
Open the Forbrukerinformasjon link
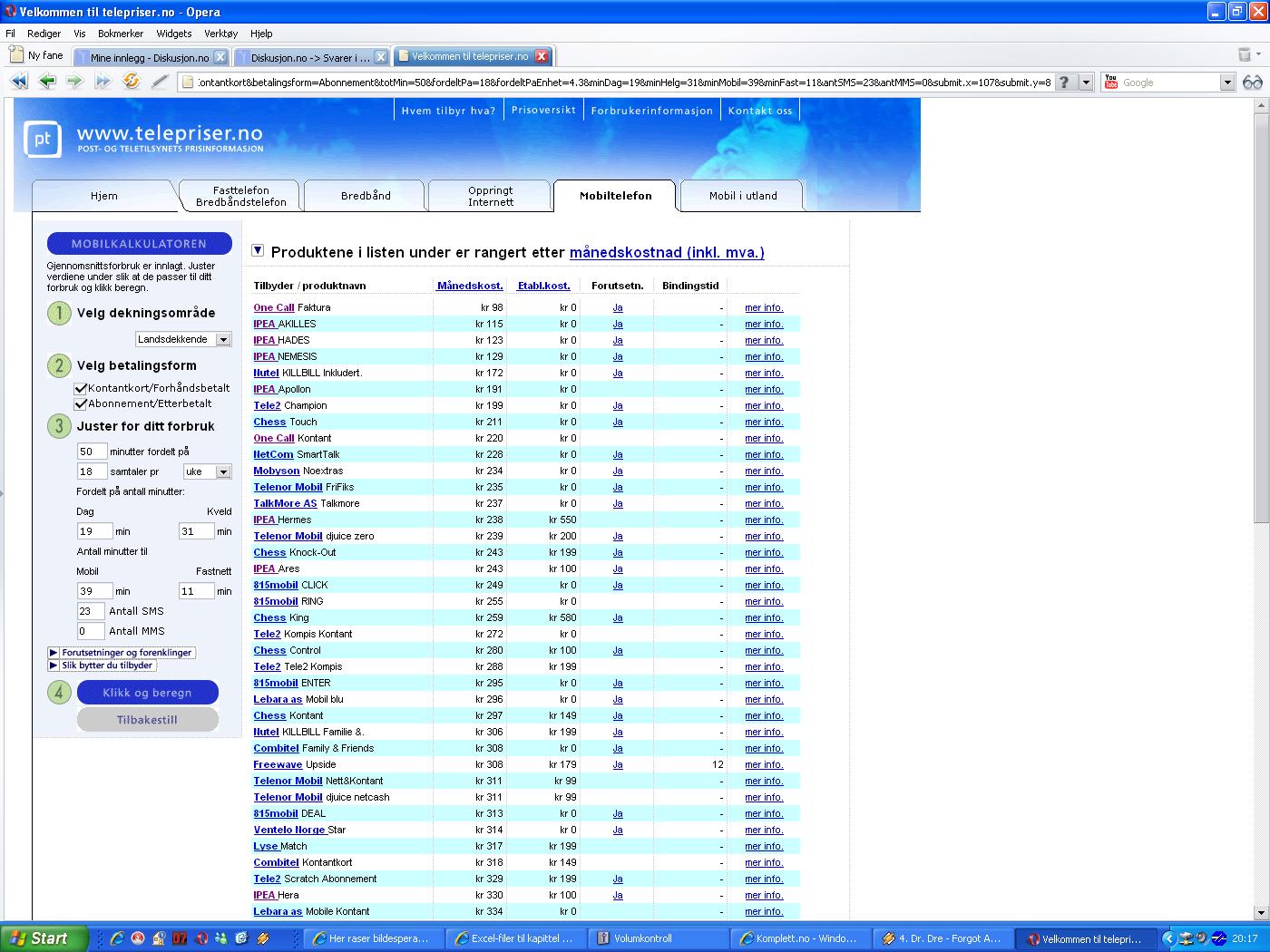(651, 111)
